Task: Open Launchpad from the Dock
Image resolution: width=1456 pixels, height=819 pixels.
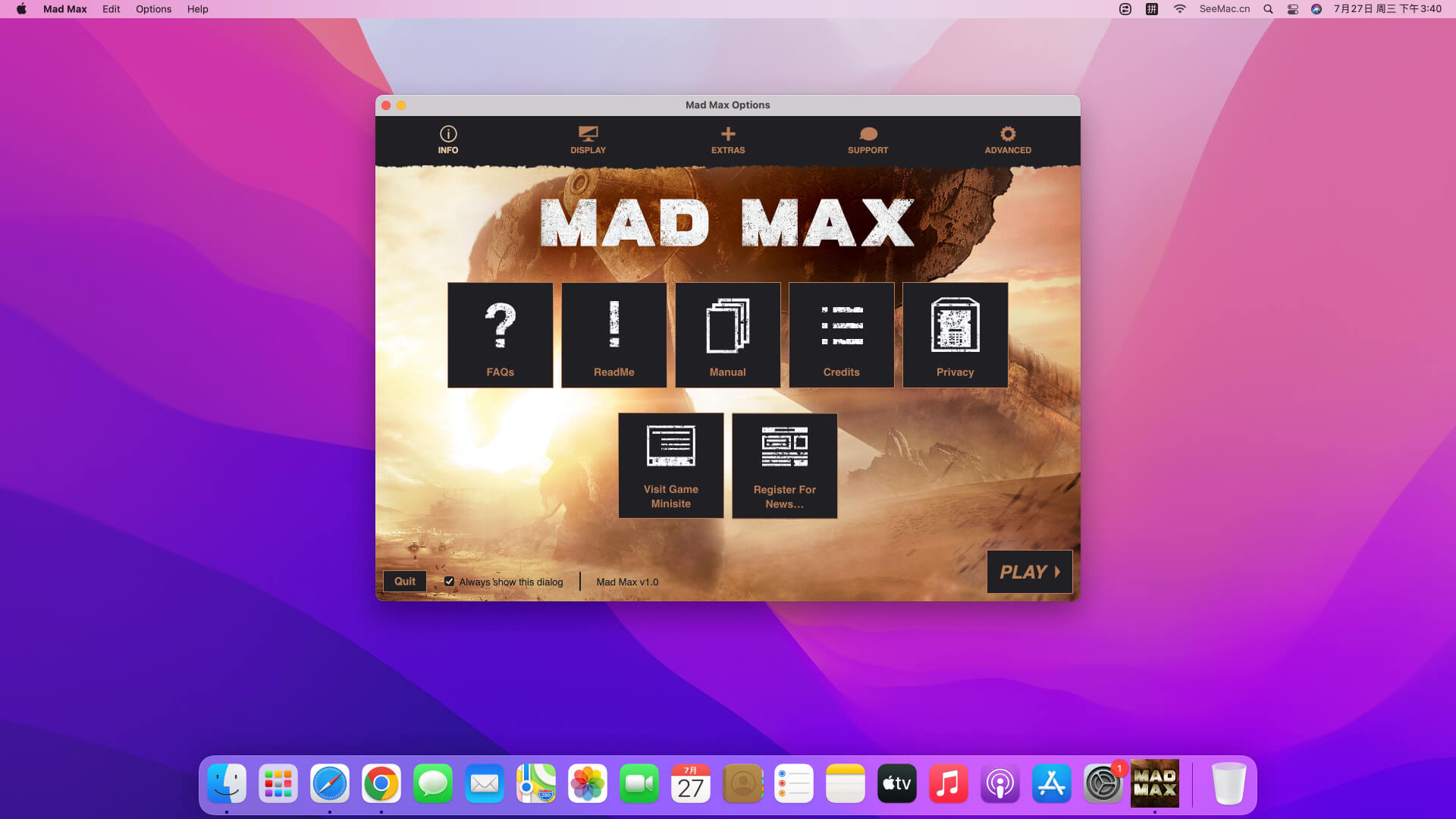Action: click(278, 784)
